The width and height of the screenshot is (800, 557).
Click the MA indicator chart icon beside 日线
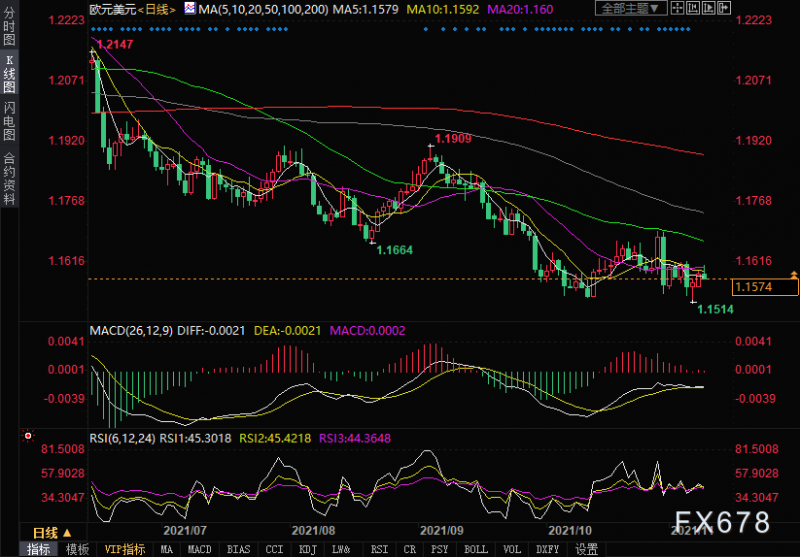pos(189,8)
